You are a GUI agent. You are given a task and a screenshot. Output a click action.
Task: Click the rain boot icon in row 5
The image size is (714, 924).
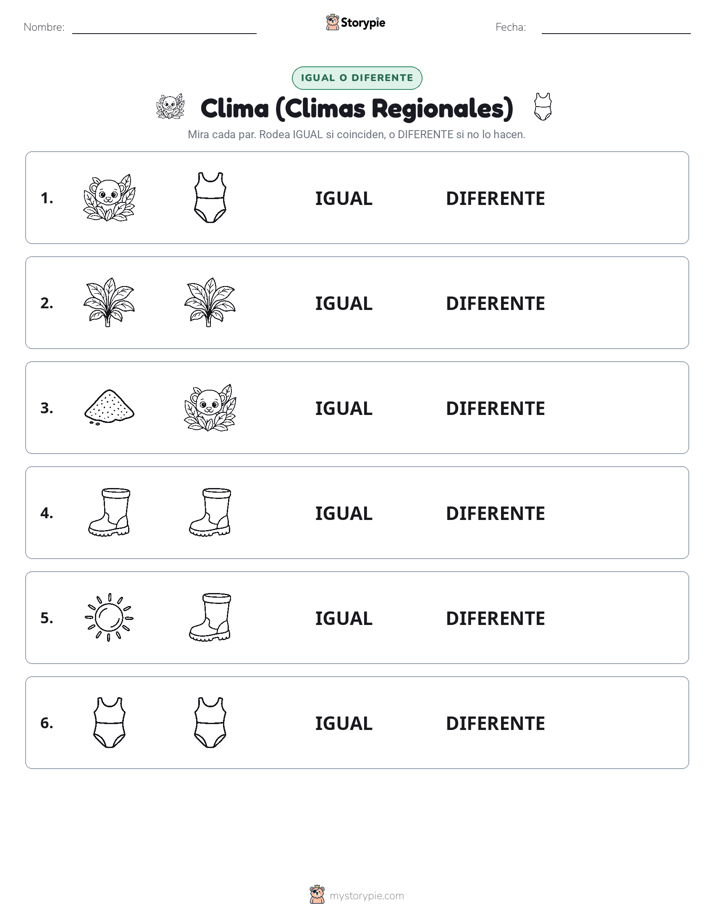tap(210, 617)
